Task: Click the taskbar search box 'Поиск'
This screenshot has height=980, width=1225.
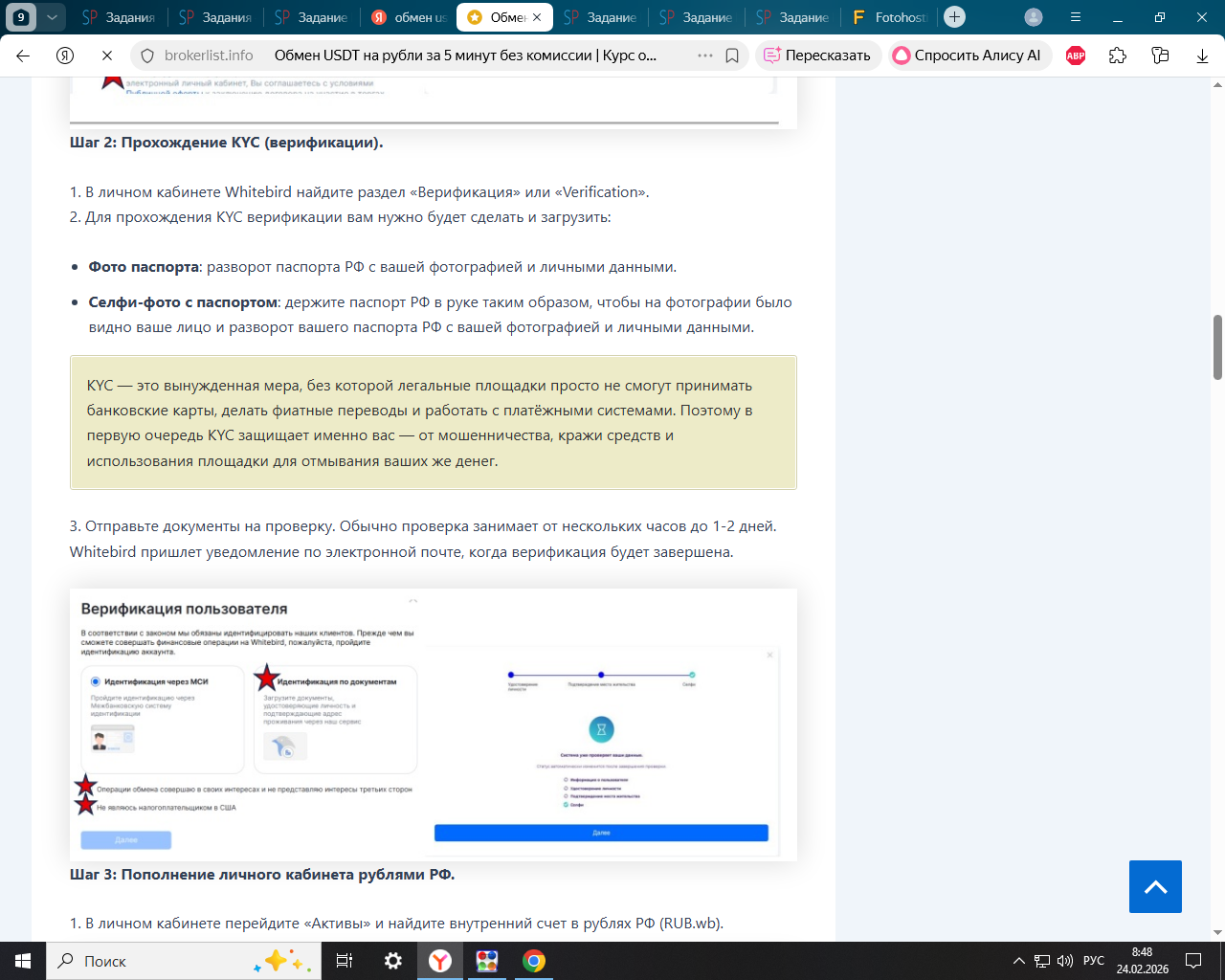Action: 184,961
